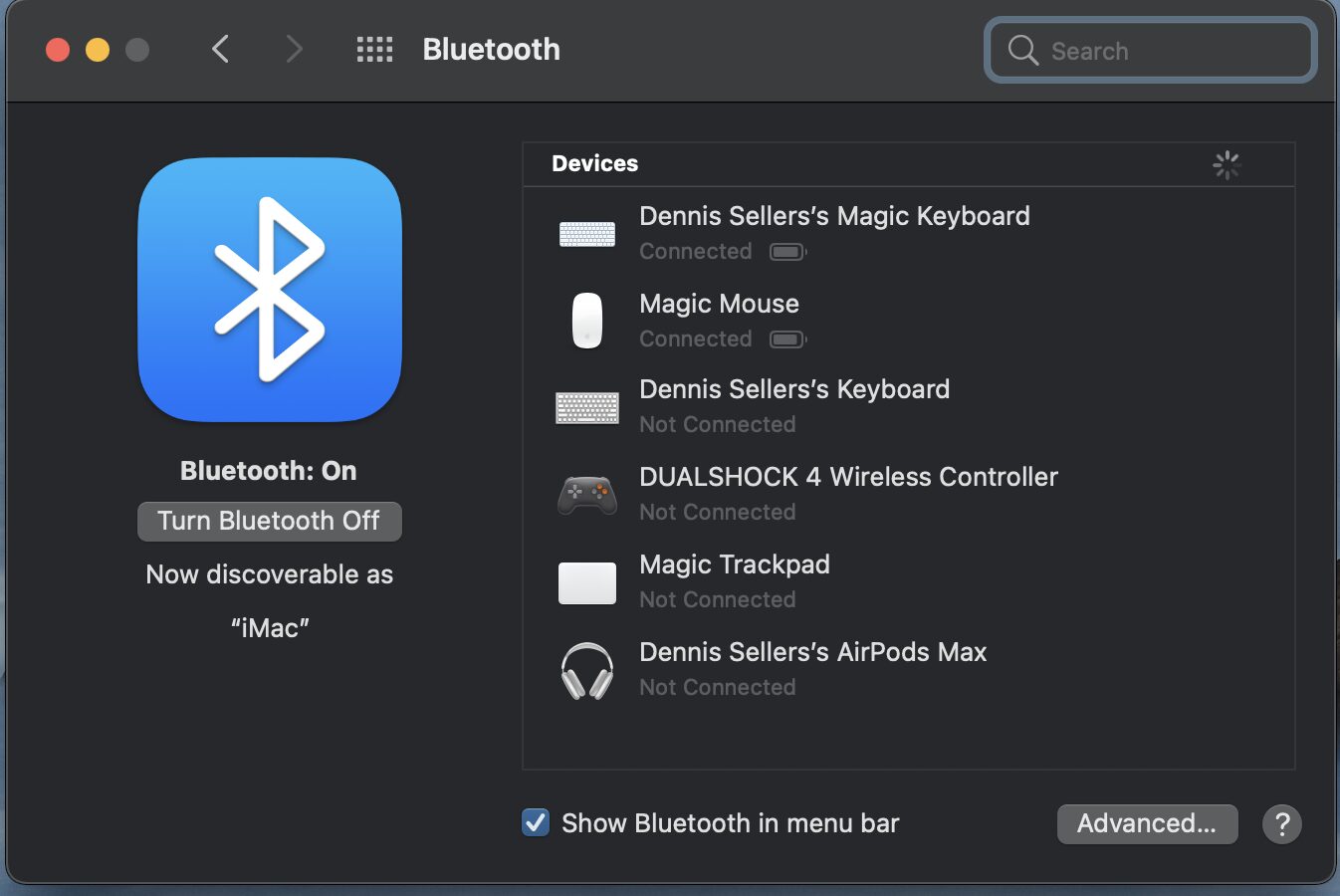Go back to previous preference pane
This screenshot has height=896, width=1340.
click(x=221, y=49)
